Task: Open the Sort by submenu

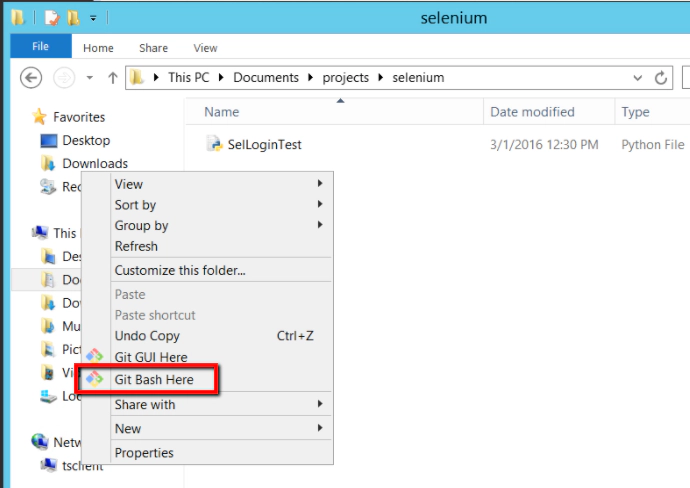Action: [221, 205]
